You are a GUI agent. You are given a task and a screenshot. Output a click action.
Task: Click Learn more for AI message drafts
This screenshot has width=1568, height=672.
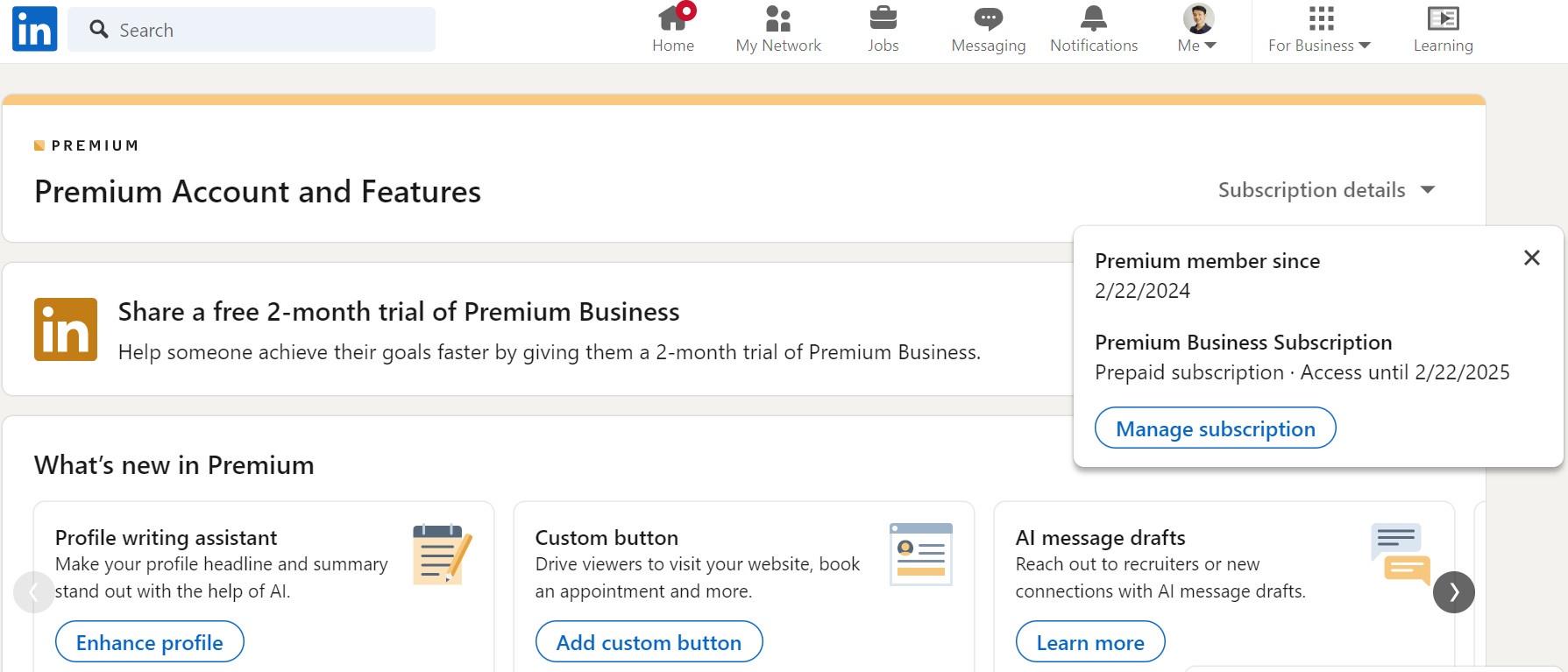click(x=1090, y=642)
